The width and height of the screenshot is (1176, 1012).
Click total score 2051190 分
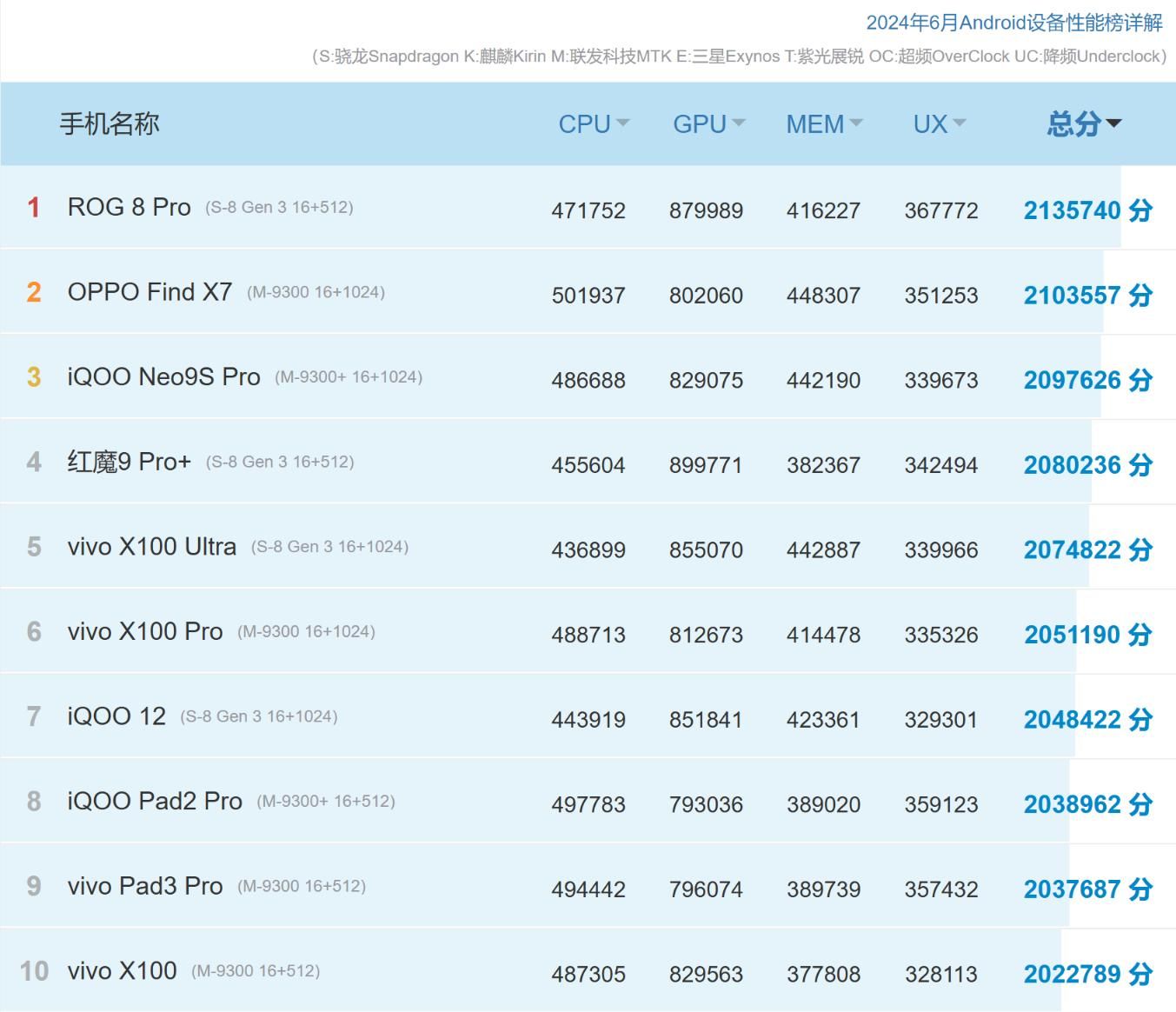pyautogui.click(x=1088, y=635)
